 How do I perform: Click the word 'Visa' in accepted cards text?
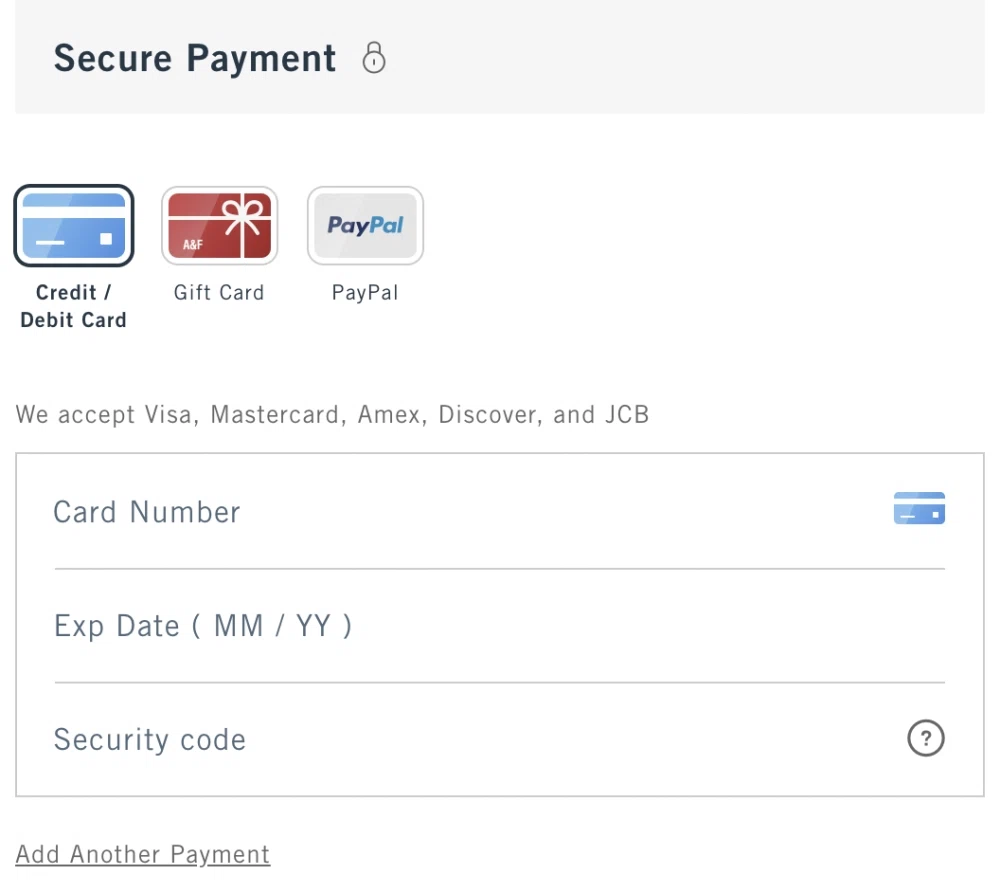167,415
